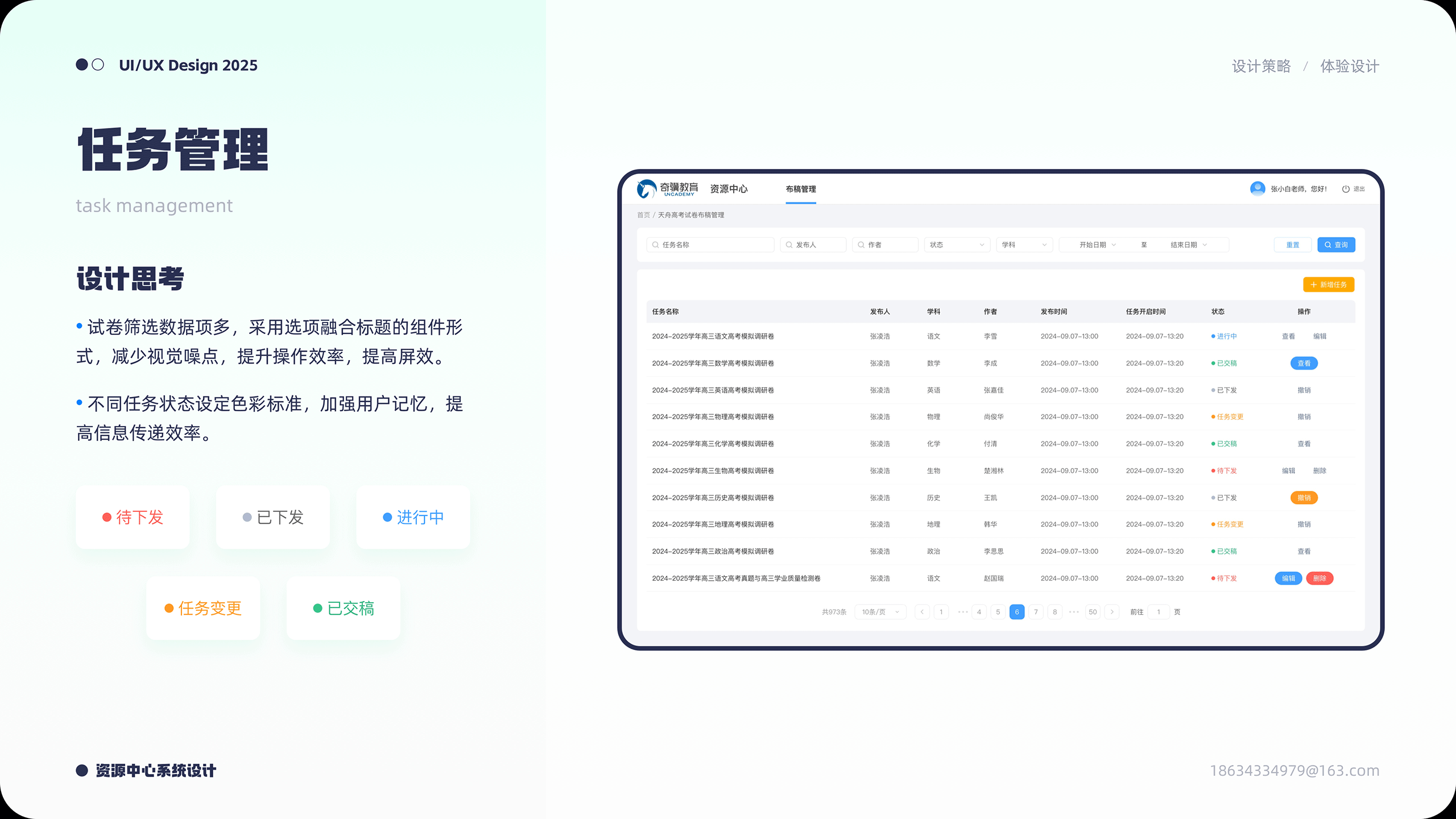Click the user avatar icon
The width and height of the screenshot is (1456, 819).
click(1258, 188)
